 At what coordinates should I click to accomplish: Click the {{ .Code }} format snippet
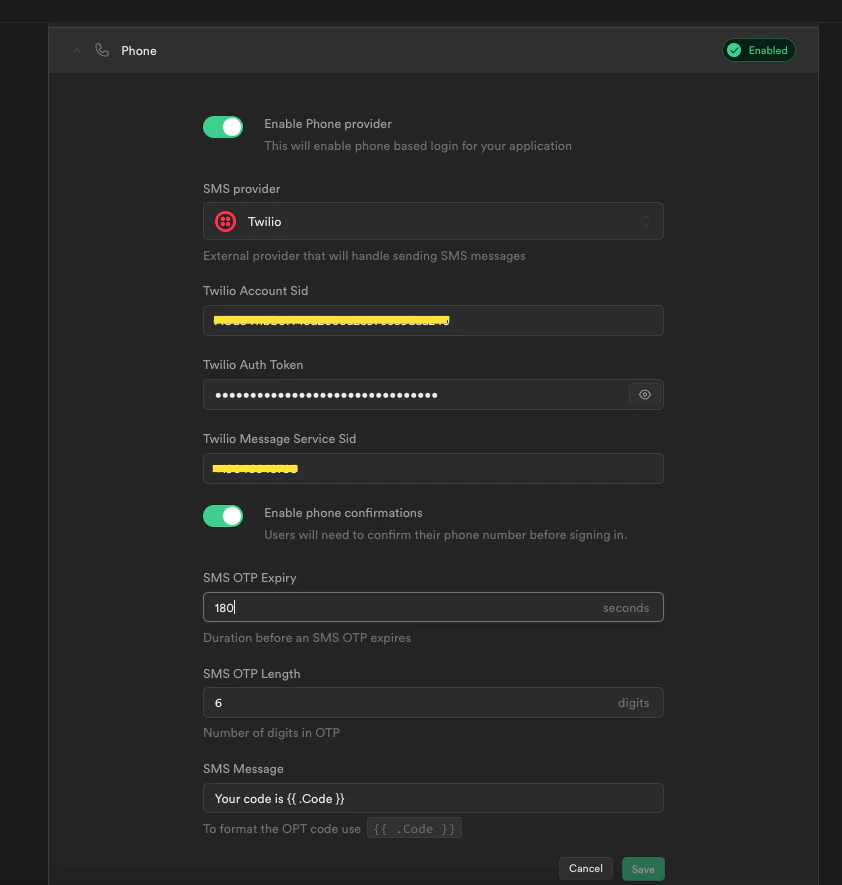pyautogui.click(x=414, y=828)
